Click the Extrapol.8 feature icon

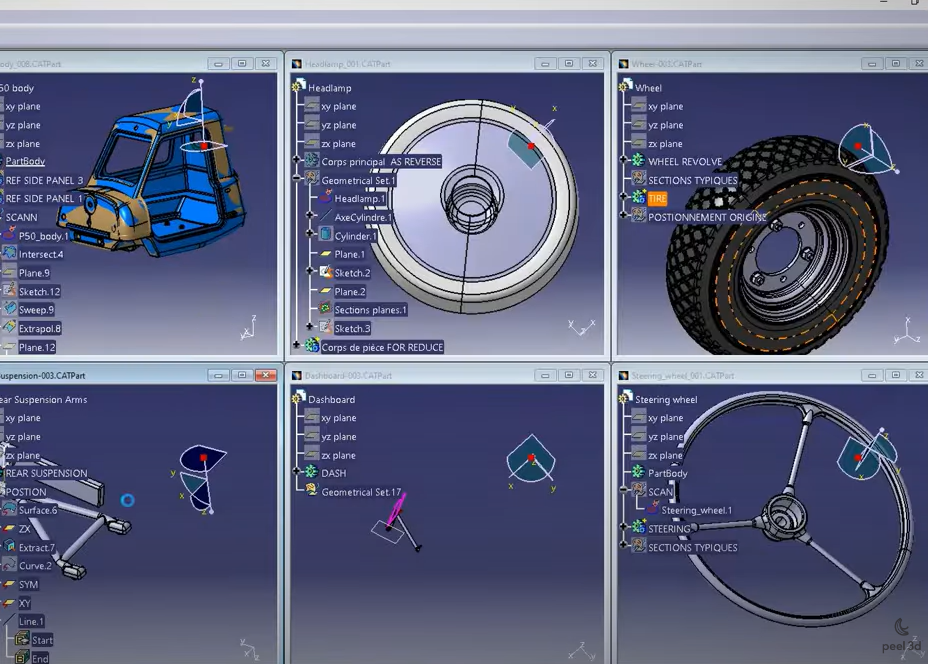pyautogui.click(x=11, y=327)
